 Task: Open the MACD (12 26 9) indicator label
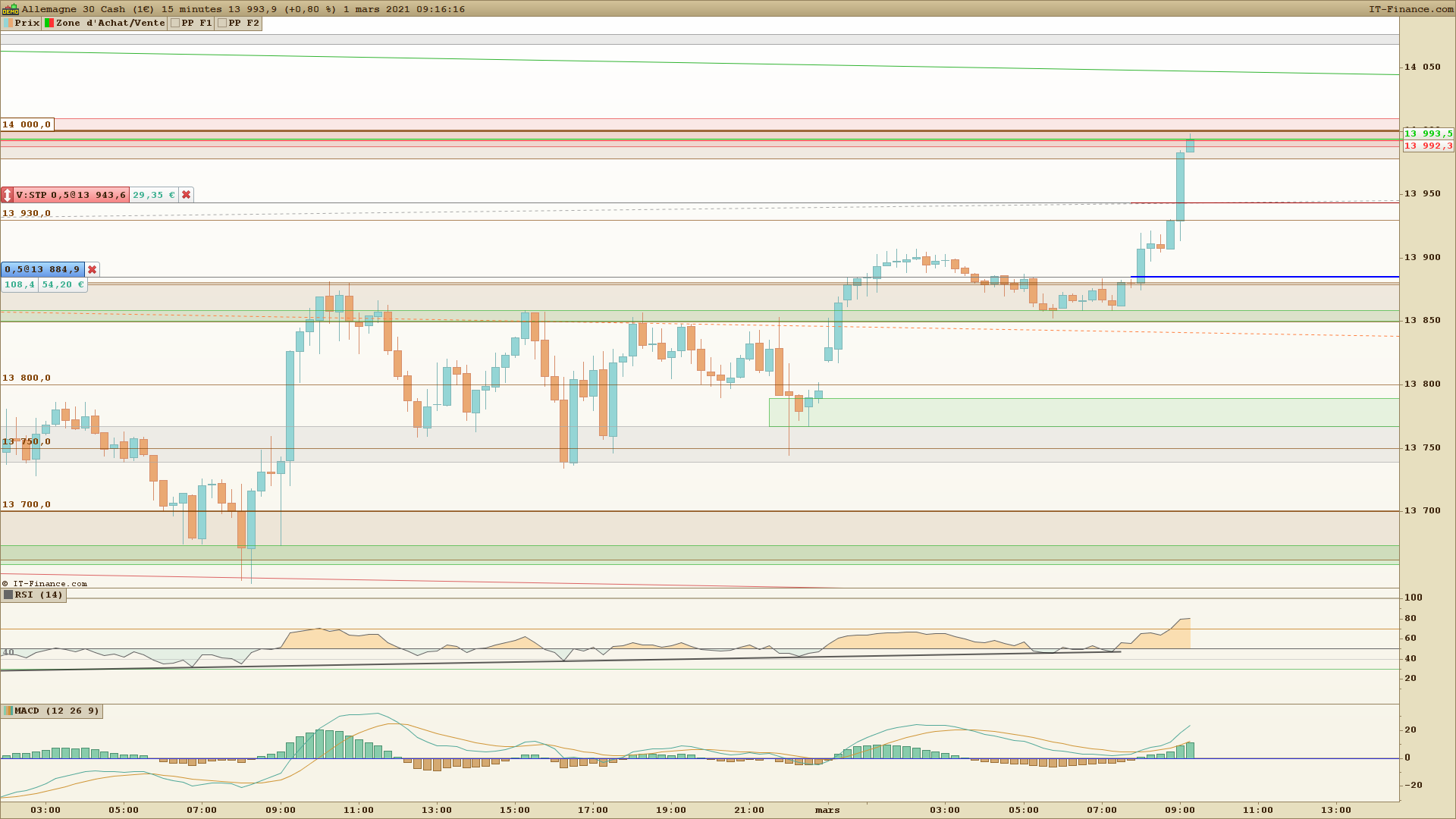57,711
